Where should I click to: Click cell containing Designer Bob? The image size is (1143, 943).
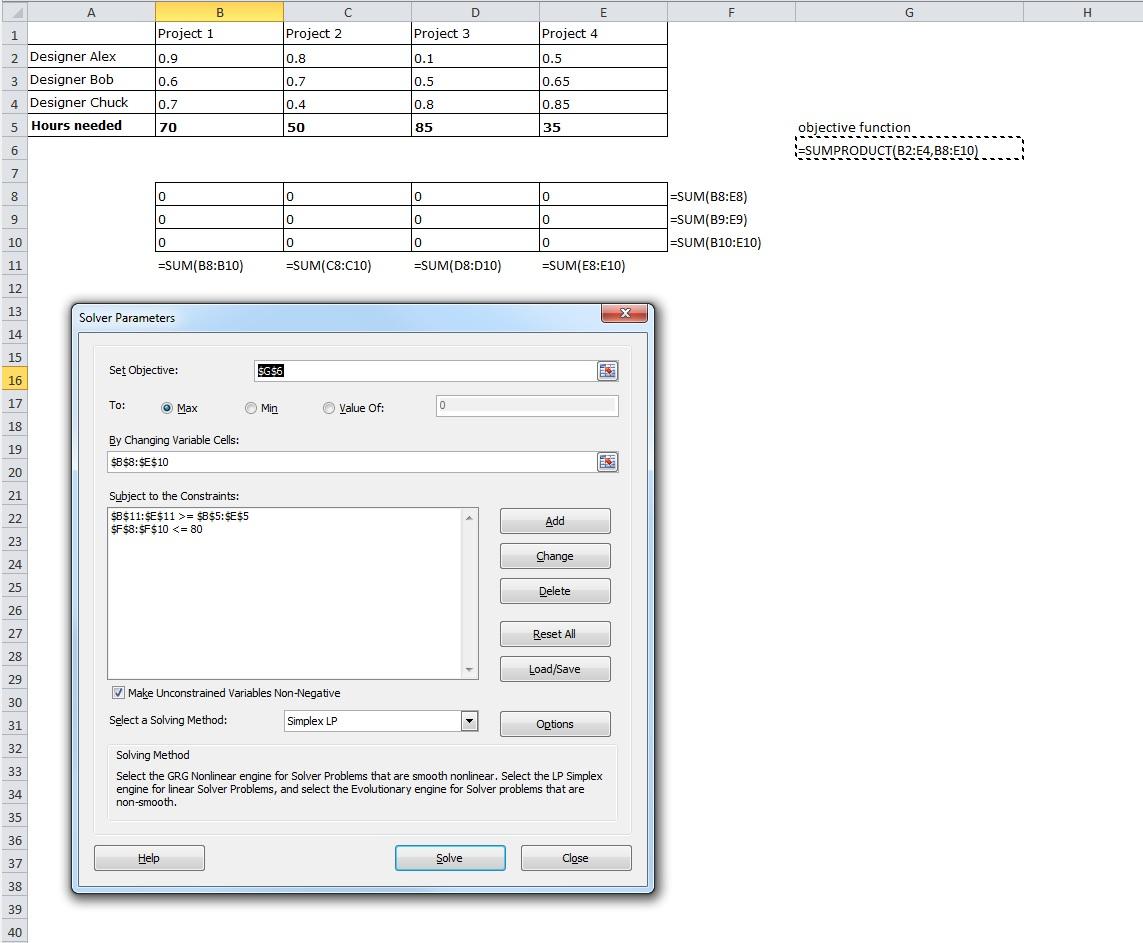pyautogui.click(x=91, y=79)
